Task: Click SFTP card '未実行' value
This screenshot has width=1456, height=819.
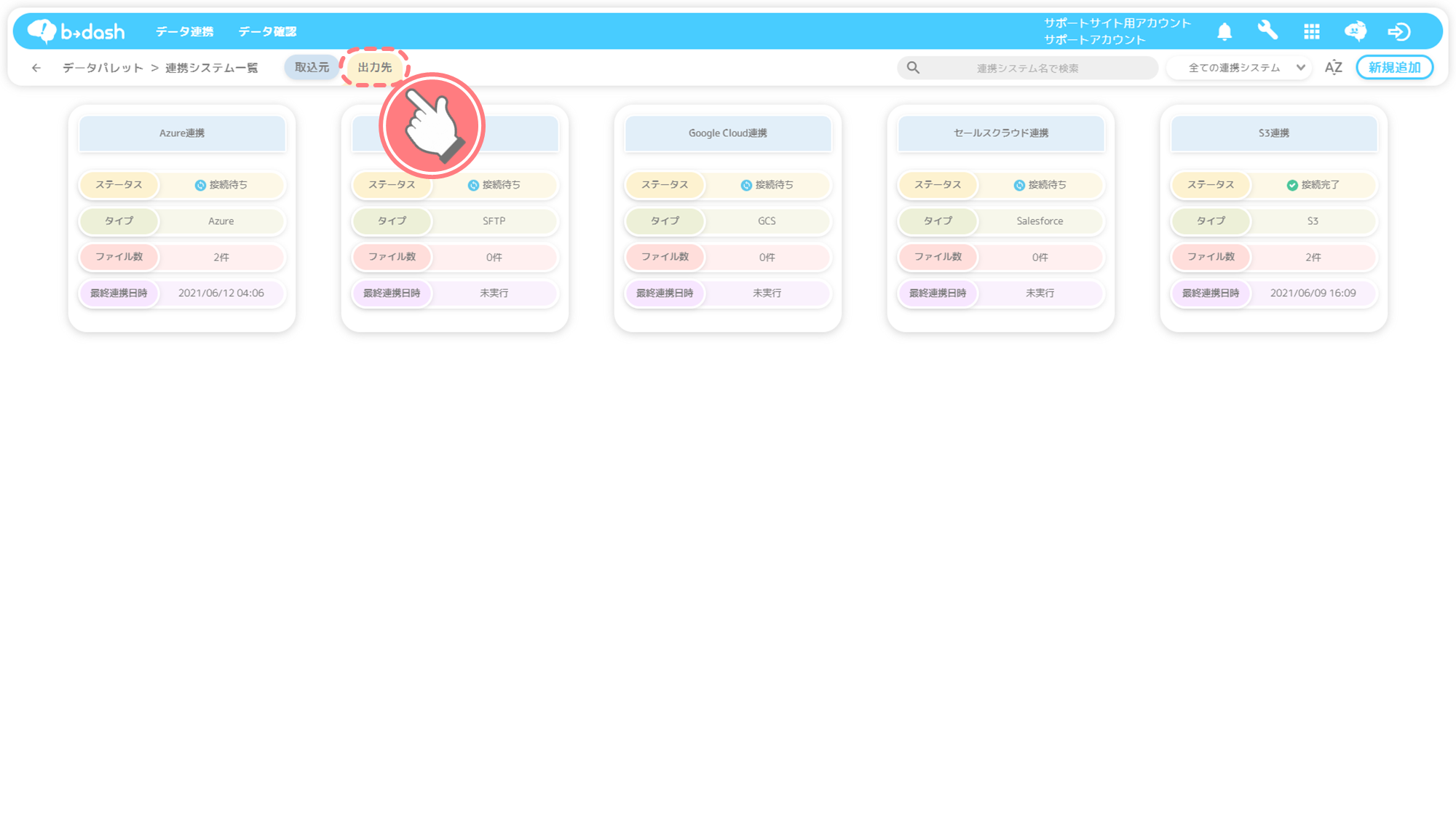Action: coord(494,293)
